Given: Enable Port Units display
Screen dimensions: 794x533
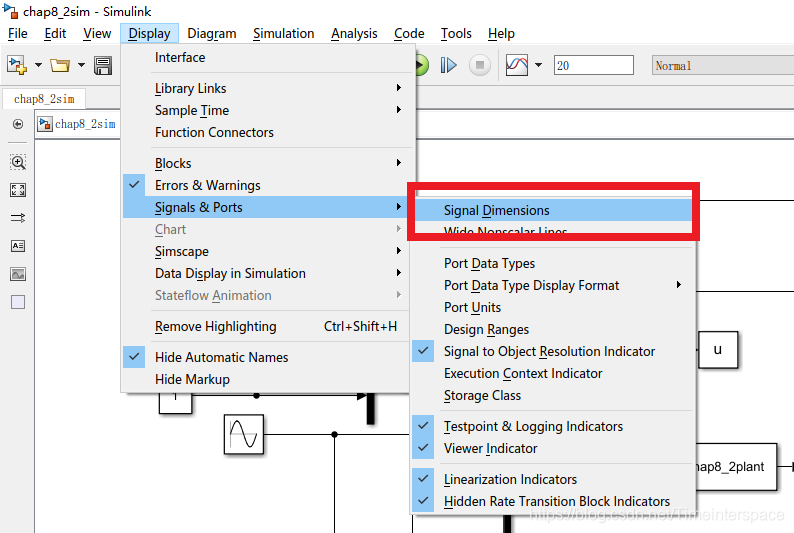Looking at the screenshot, I should tap(553, 308).
